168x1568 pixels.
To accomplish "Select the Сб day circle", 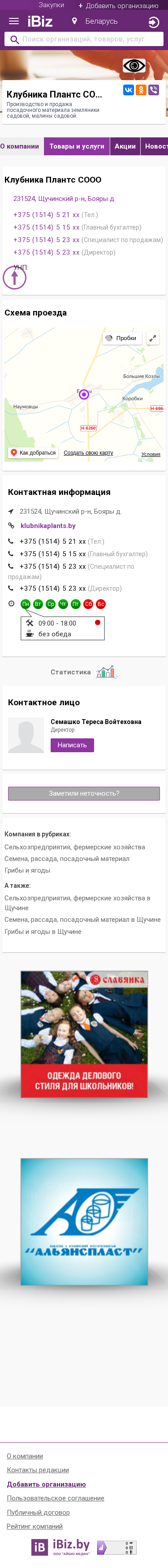I will [88, 604].
